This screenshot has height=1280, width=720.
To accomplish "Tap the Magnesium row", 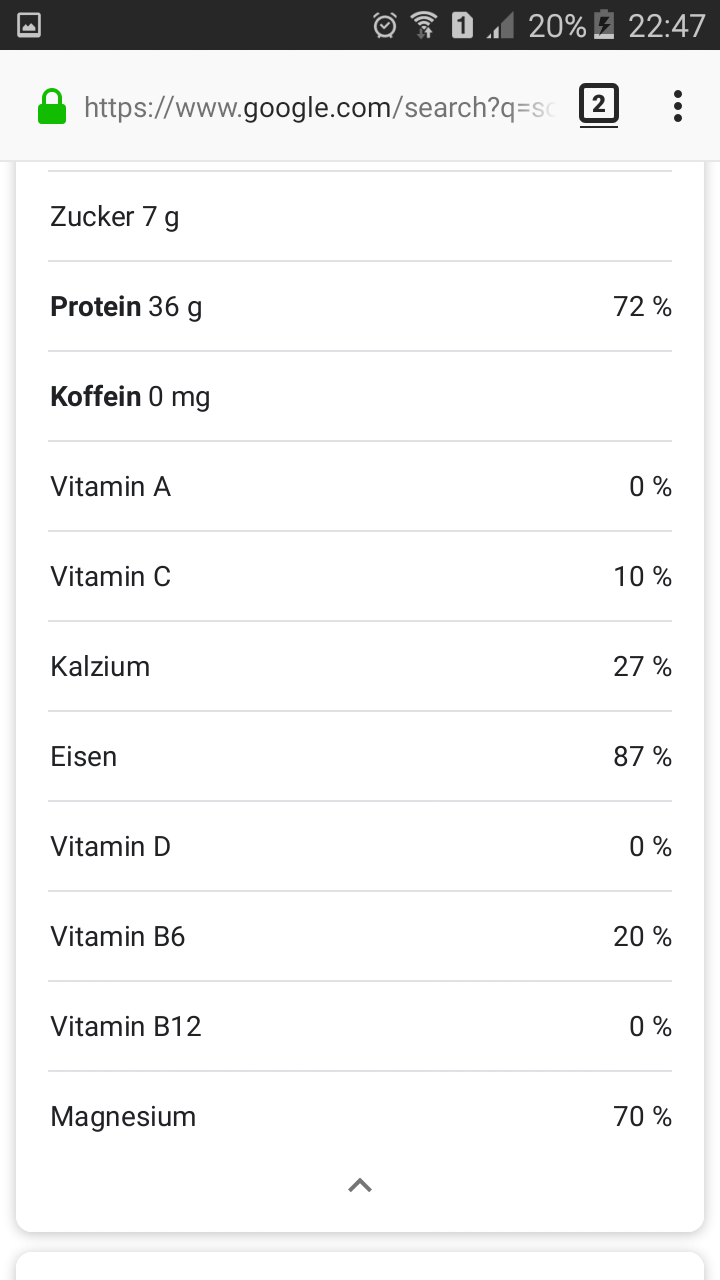I will coord(360,1116).
